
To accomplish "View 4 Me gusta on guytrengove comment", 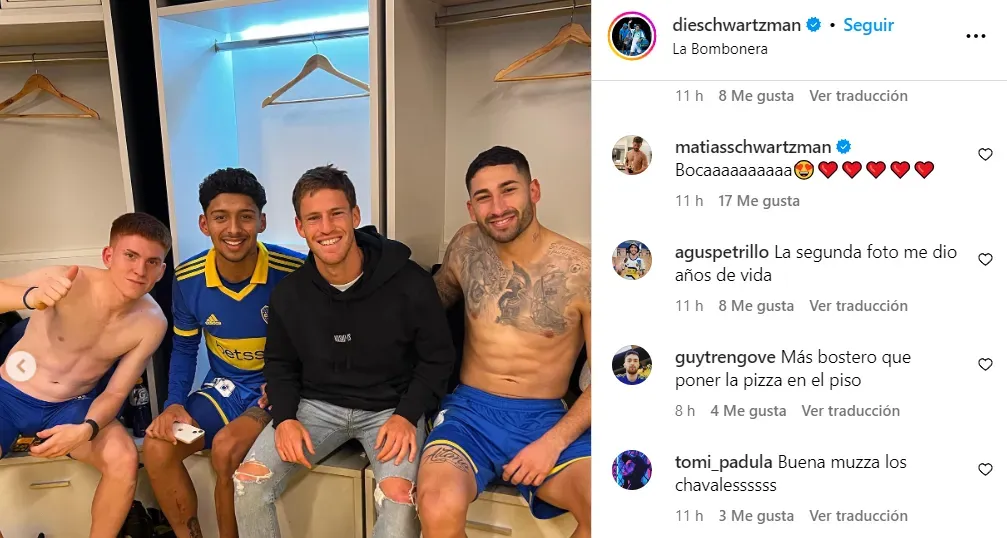I will [748, 411].
